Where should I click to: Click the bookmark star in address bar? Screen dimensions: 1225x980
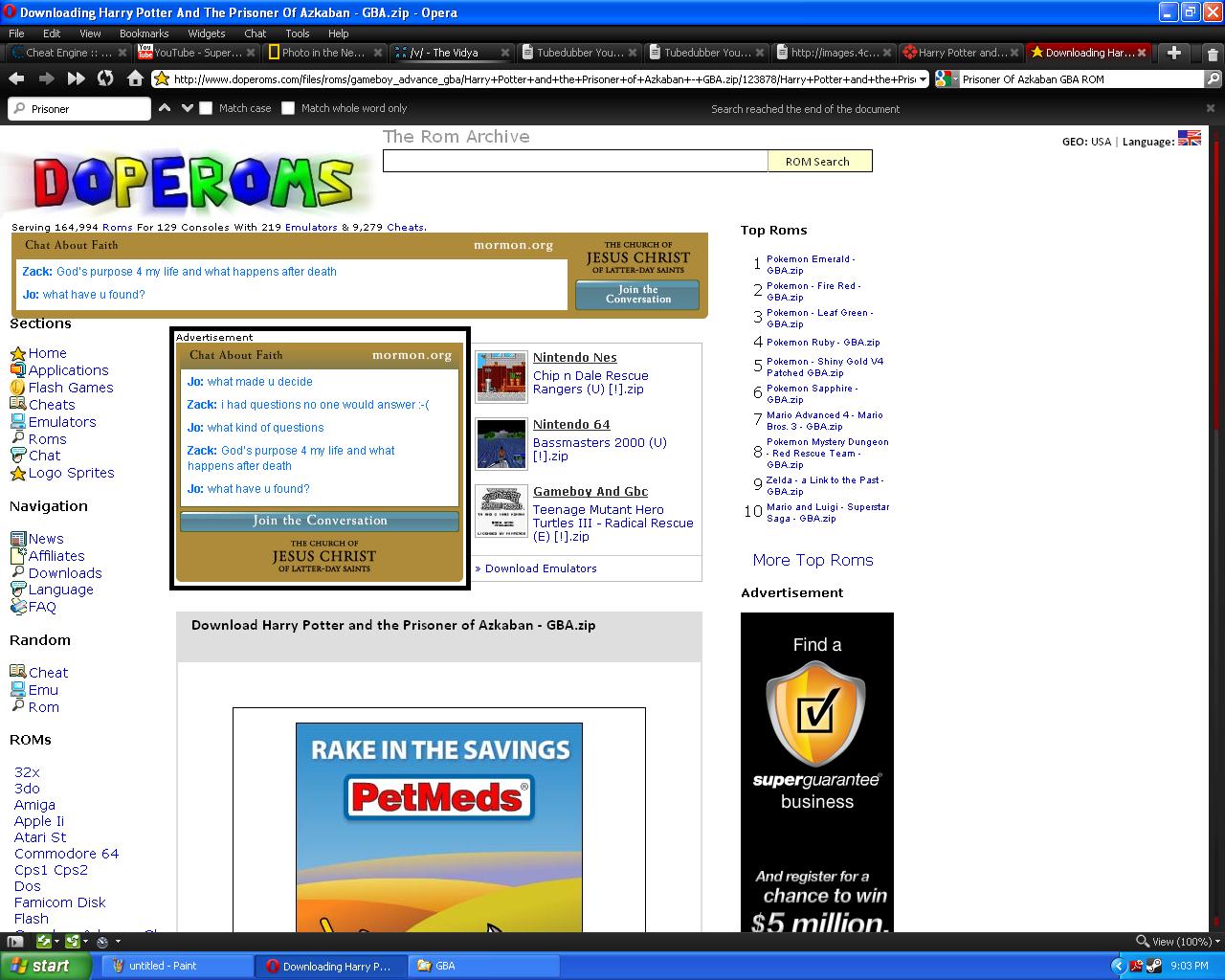pyautogui.click(x=163, y=79)
